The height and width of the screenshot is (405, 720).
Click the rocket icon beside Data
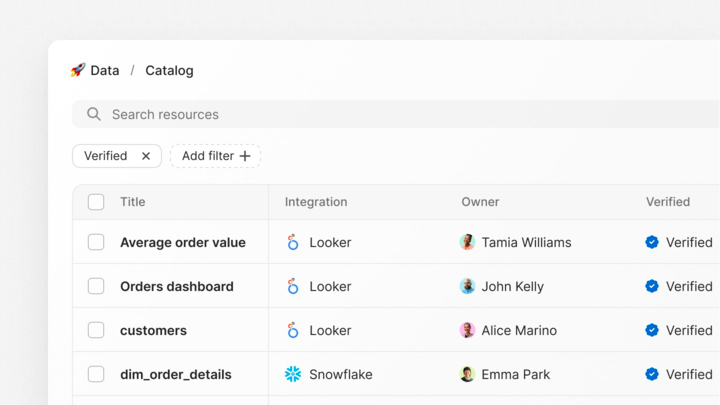pyautogui.click(x=78, y=70)
